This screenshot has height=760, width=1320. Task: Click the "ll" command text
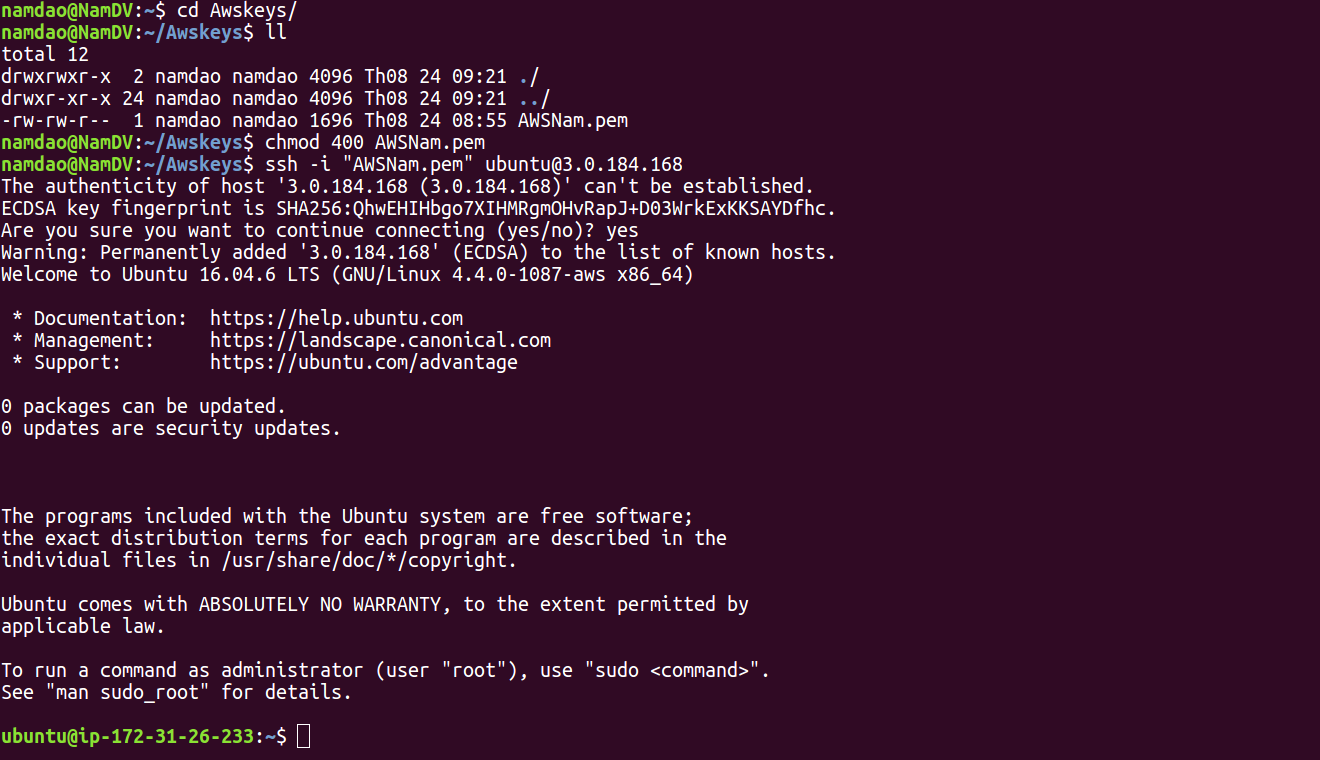click(276, 32)
